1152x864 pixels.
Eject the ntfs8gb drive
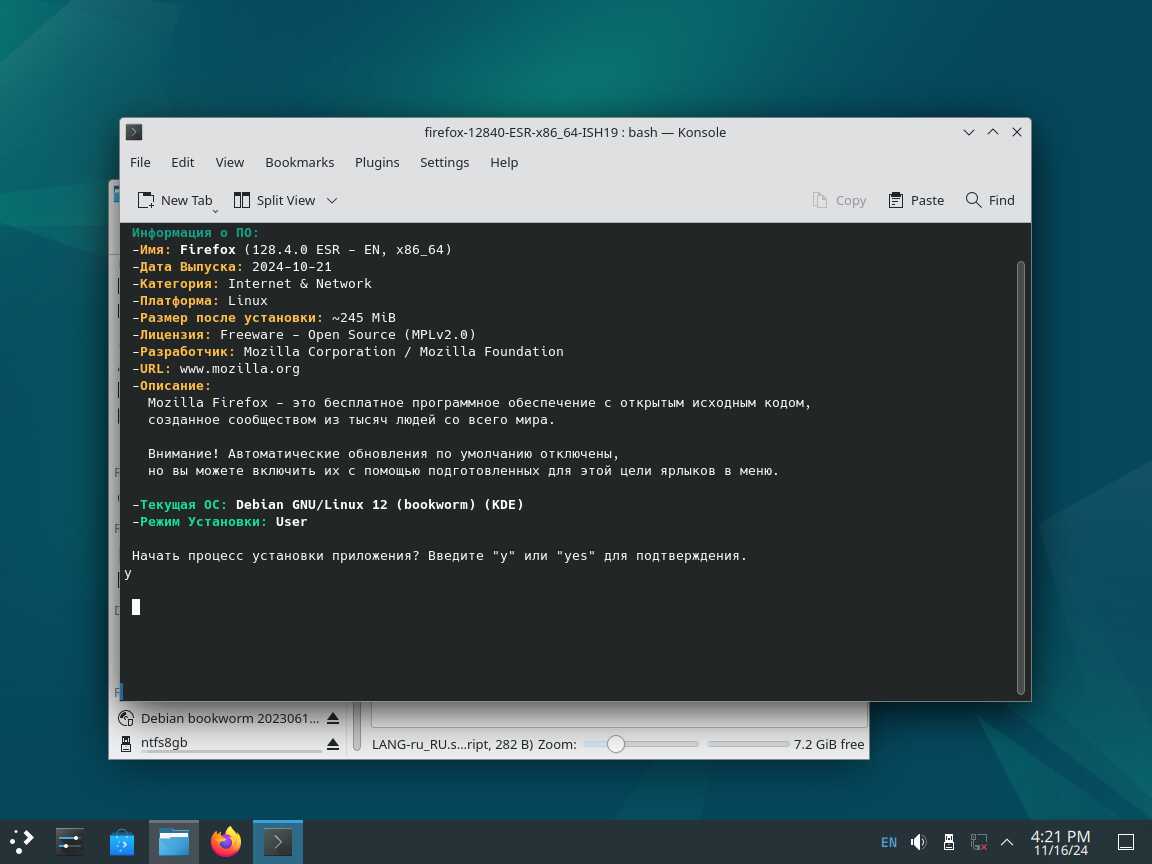coord(333,744)
